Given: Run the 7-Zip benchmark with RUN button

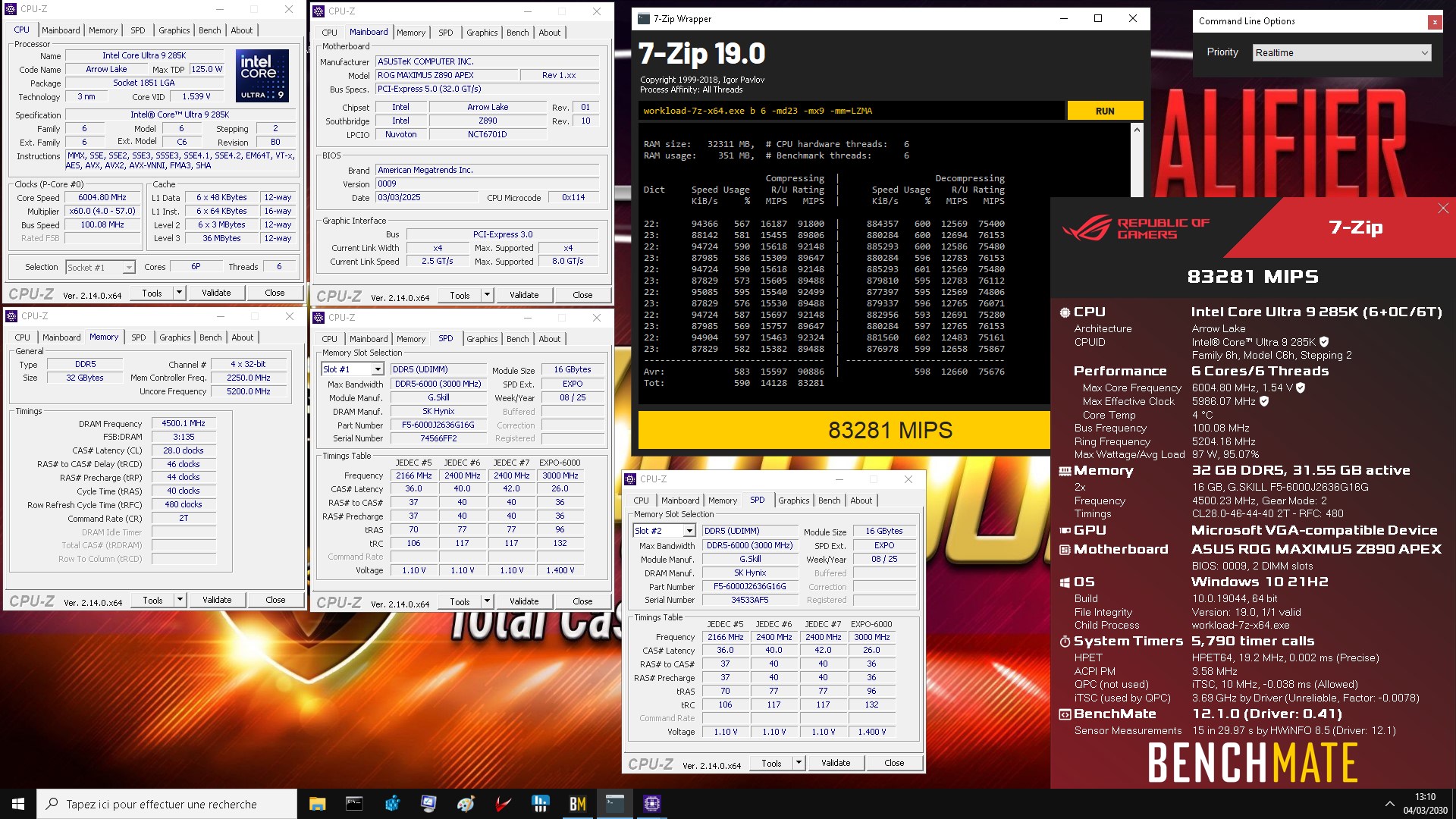Looking at the screenshot, I should tap(1105, 111).
